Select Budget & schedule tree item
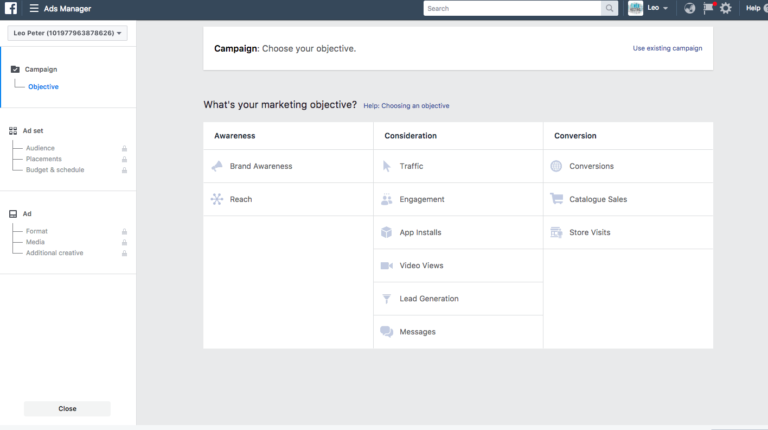Screen dimensions: 768x430 tap(55, 169)
